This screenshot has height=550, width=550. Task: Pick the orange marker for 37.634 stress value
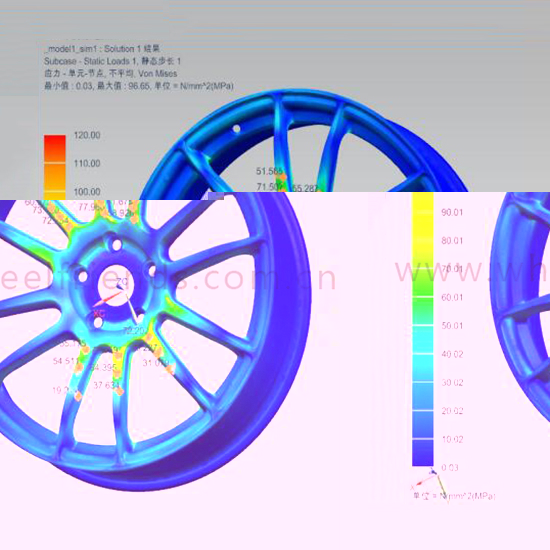point(120,391)
